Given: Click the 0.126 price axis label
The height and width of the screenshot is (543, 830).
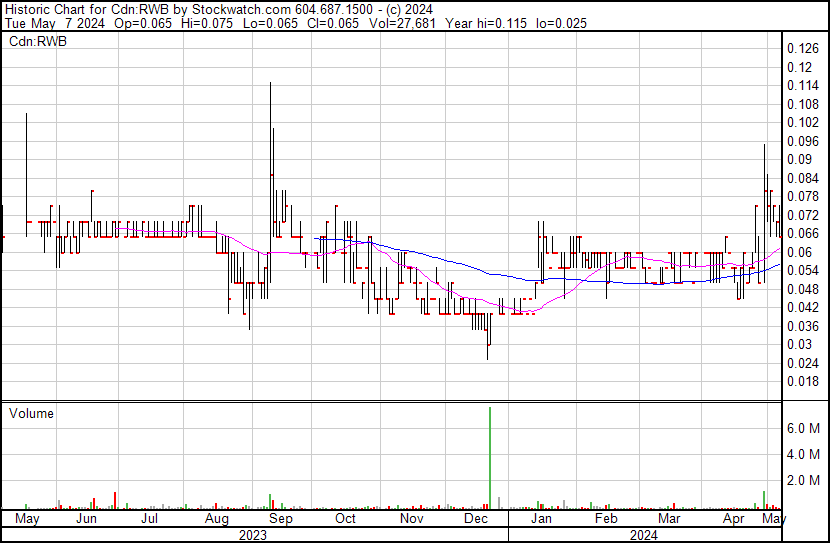Looking at the screenshot, I should pyautogui.click(x=802, y=48).
